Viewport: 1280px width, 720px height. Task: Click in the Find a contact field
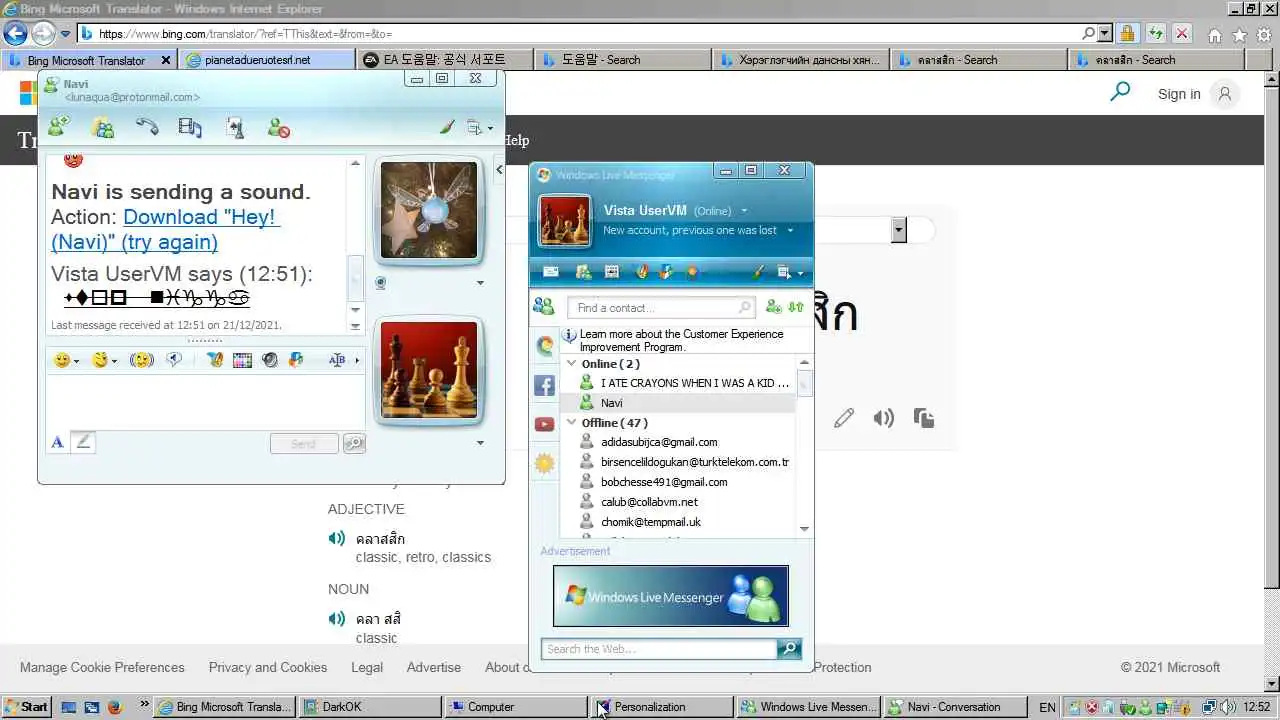coord(660,308)
